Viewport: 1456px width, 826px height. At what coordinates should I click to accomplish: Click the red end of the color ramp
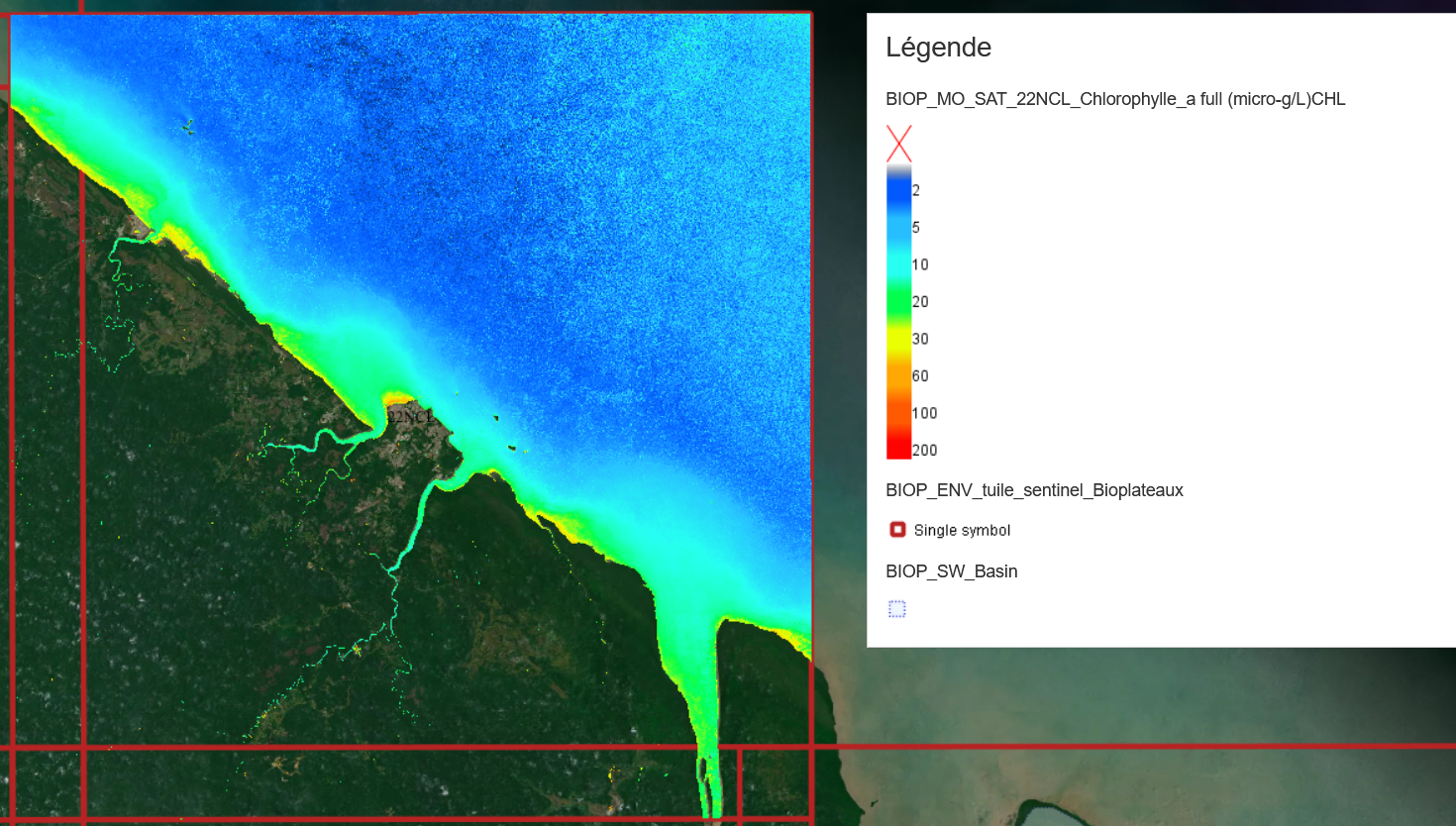pyautogui.click(x=898, y=448)
